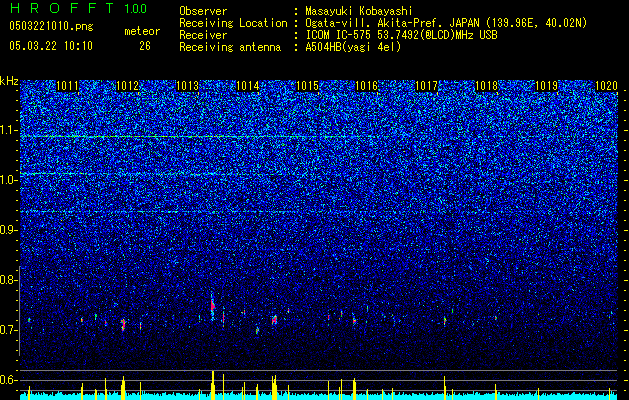Select the file name 0503221010.png

coord(51,26)
